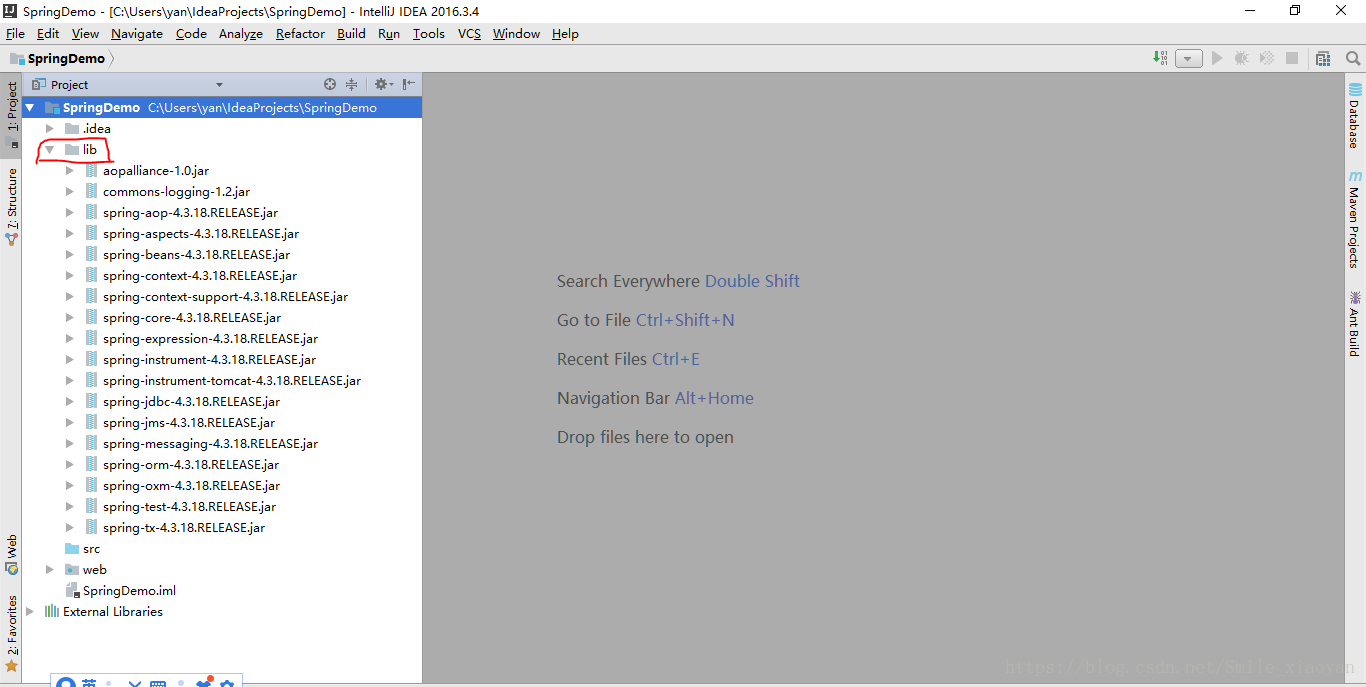Open the Build menu
This screenshot has height=687, width=1366.
tap(351, 33)
